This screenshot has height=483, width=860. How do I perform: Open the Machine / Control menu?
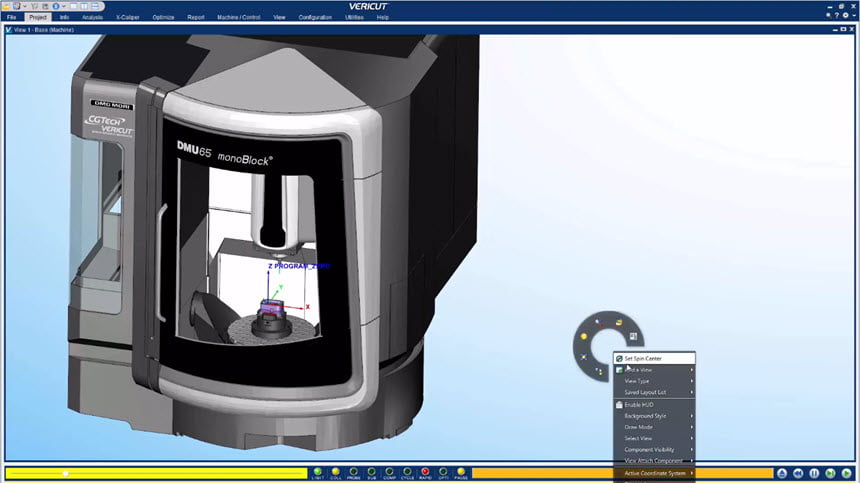[x=239, y=18]
